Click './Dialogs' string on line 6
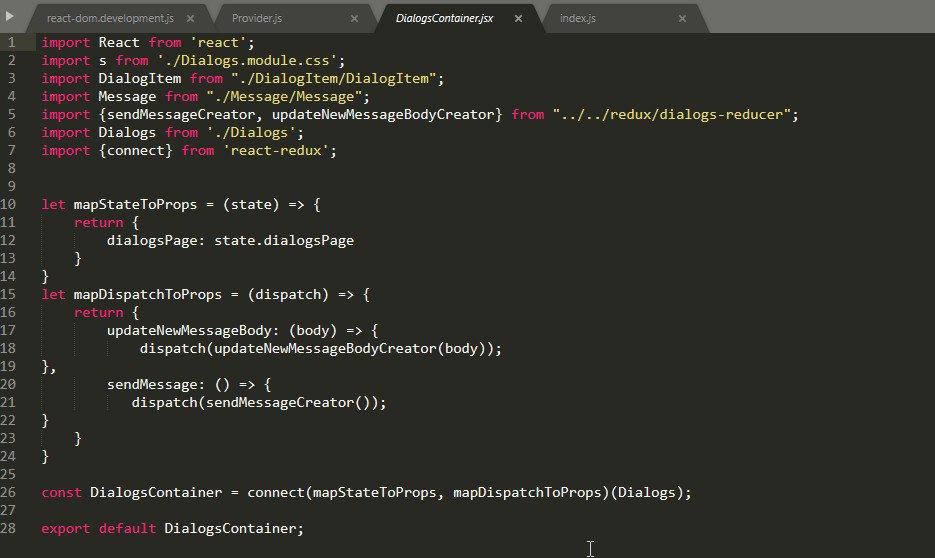935x558 pixels. point(251,132)
